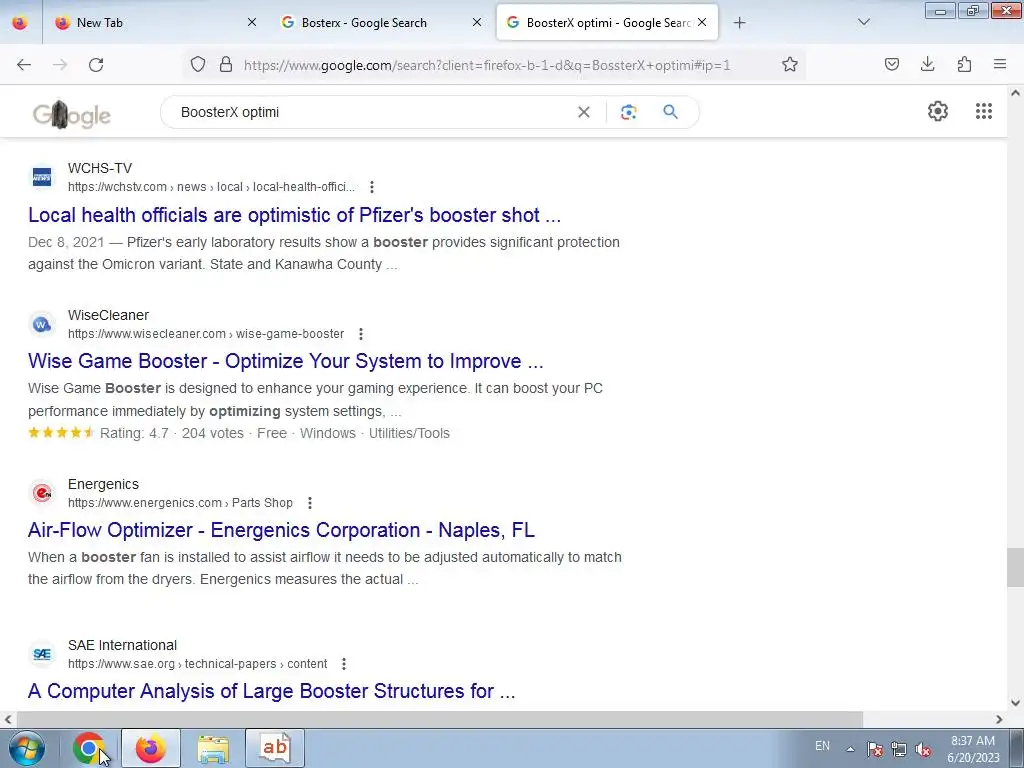Click the SAE International favicon
This screenshot has width=1024, height=768.
coord(42,654)
